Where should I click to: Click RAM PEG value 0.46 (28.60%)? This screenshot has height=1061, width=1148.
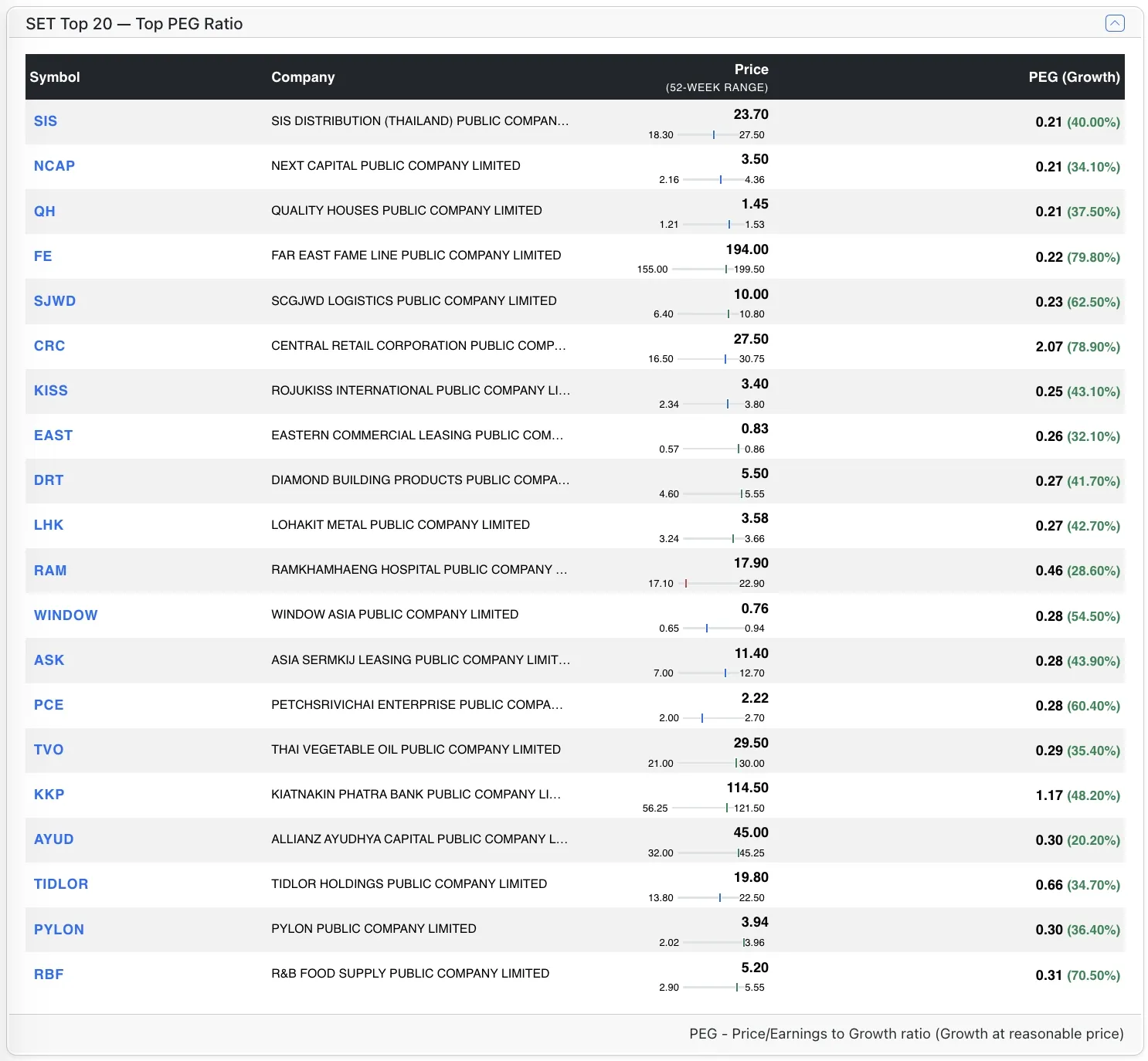[x=1078, y=571]
